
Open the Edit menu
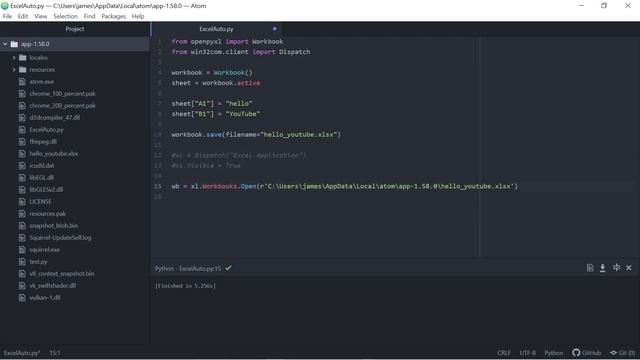coord(23,16)
